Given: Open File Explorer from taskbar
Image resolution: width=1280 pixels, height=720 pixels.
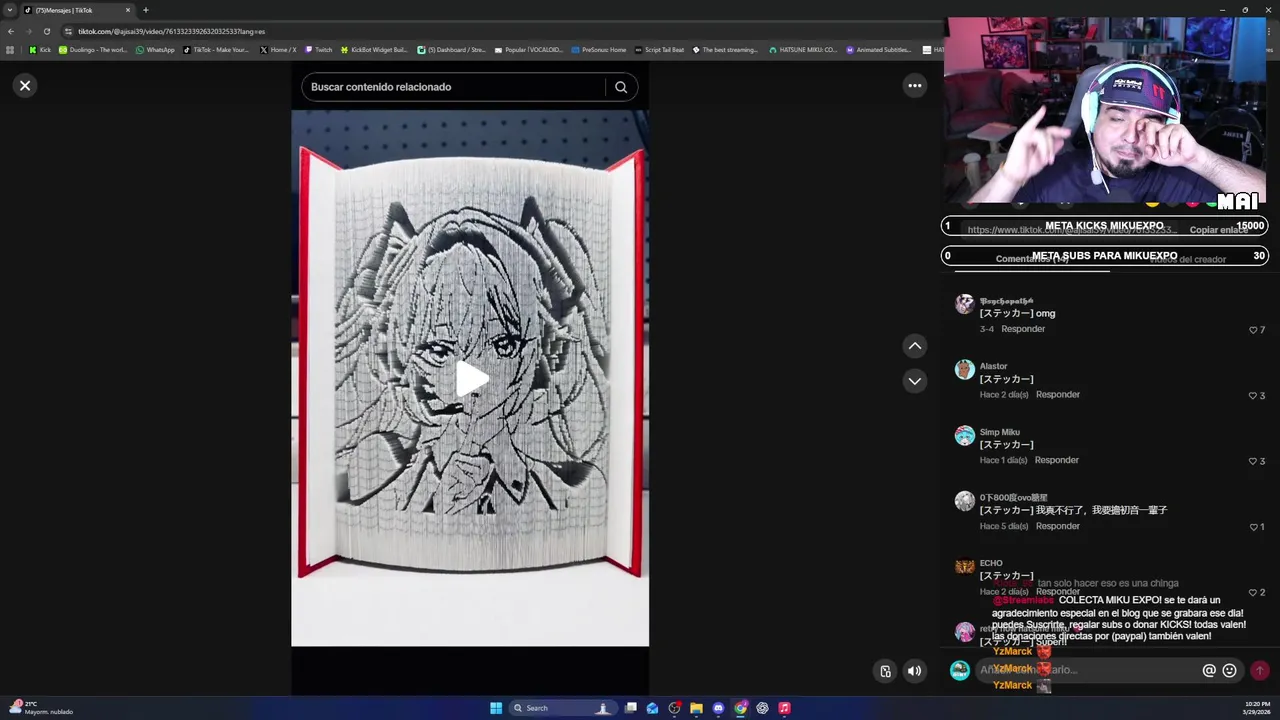Looking at the screenshot, I should pos(696,708).
